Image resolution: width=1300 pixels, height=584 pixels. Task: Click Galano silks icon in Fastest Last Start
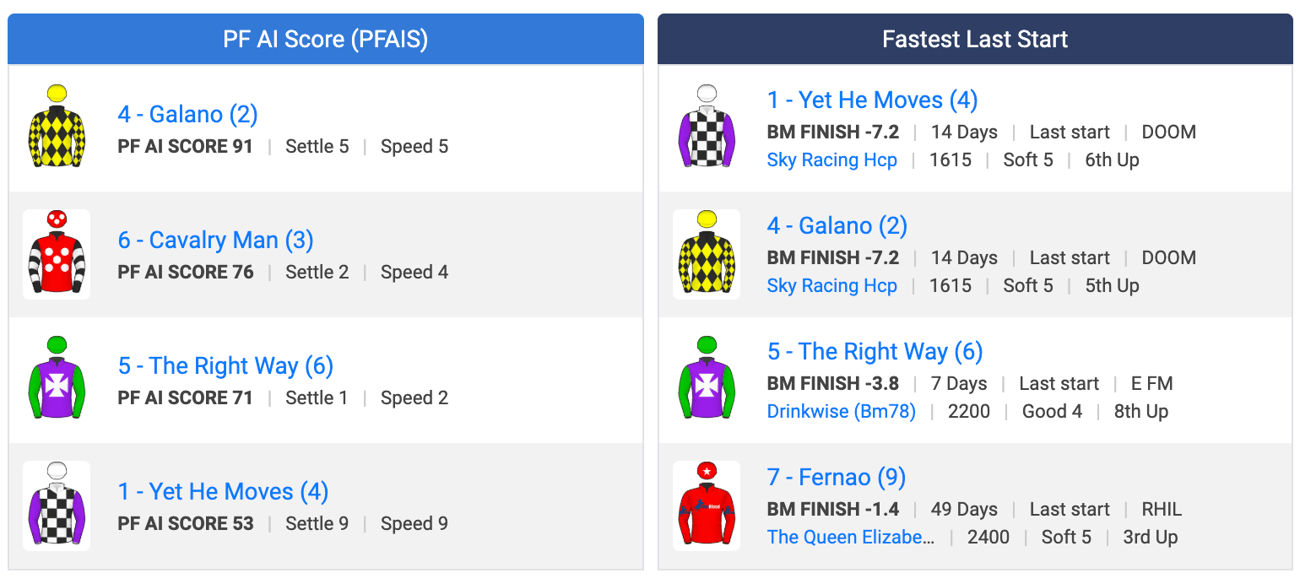click(707, 254)
